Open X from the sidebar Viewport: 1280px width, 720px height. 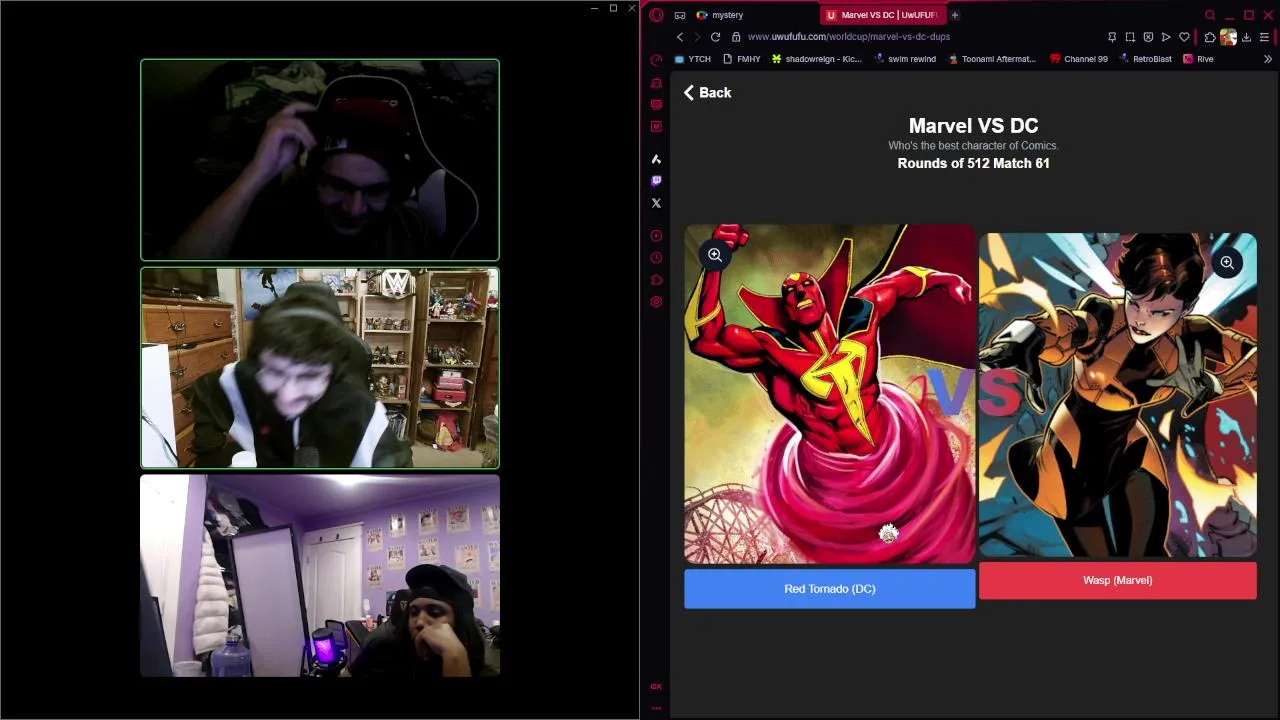click(x=656, y=203)
